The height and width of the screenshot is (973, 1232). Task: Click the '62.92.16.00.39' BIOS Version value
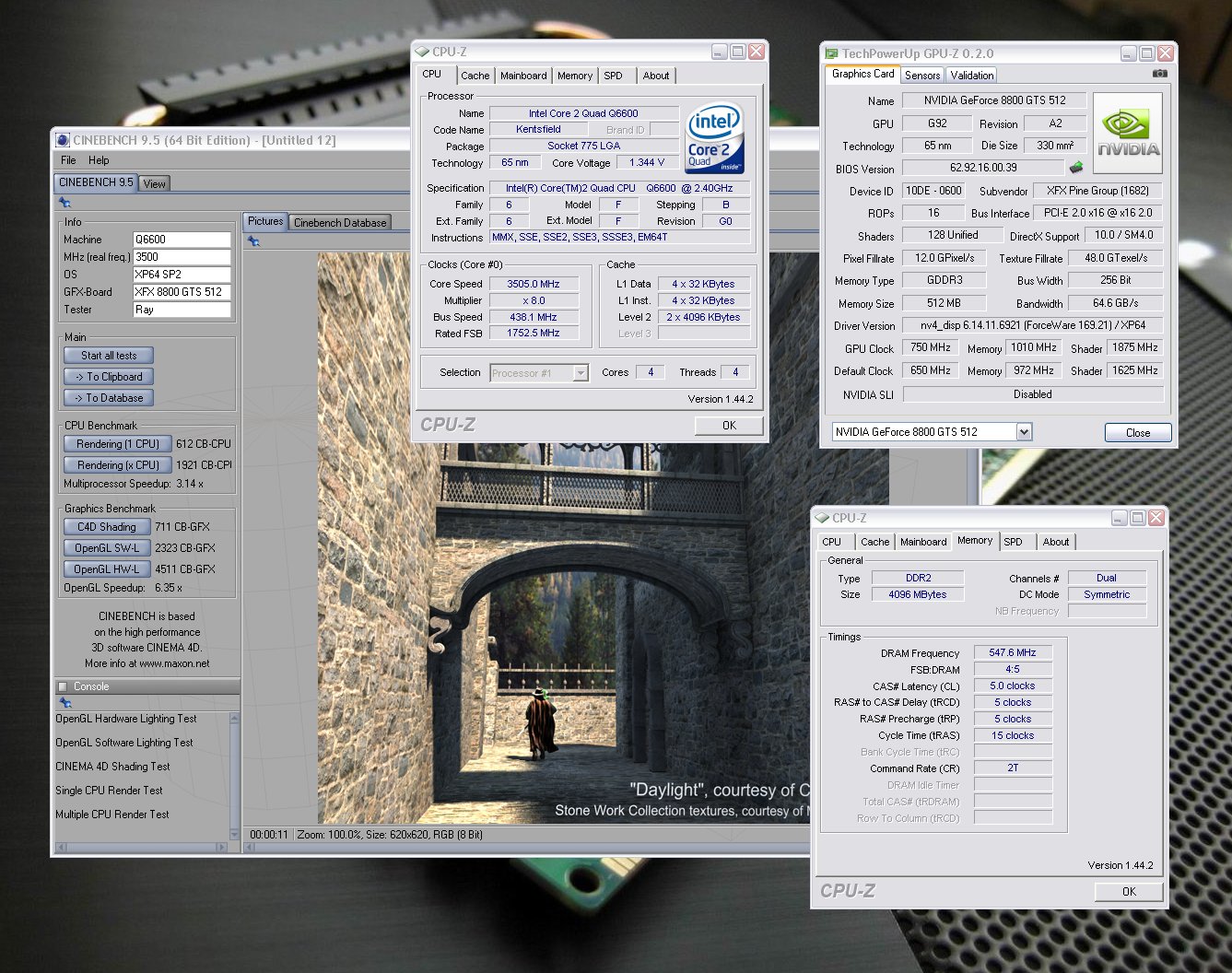tap(983, 168)
